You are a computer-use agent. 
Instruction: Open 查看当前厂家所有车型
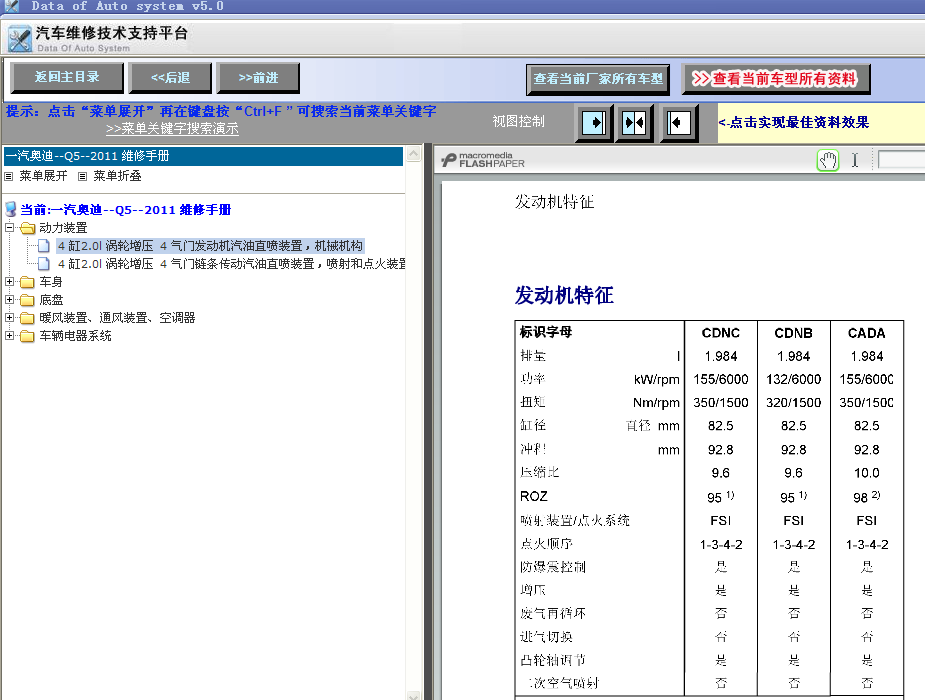click(x=598, y=79)
